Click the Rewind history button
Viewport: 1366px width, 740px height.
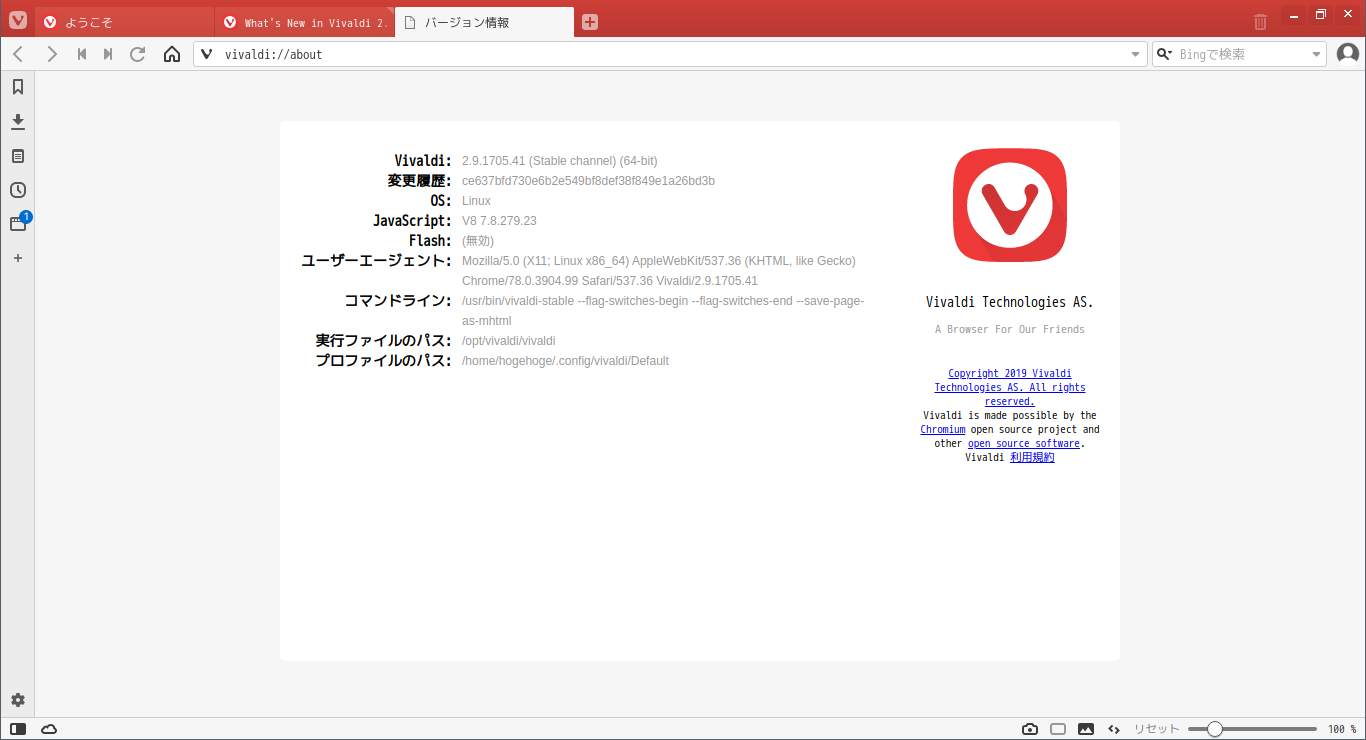82,54
